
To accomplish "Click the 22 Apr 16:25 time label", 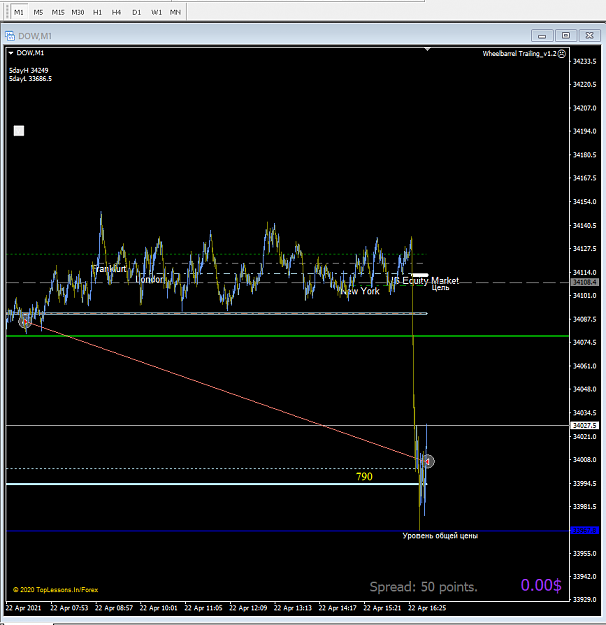I will pyautogui.click(x=427, y=608).
